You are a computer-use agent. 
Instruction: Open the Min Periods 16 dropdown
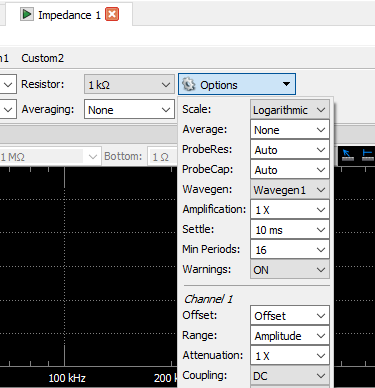coord(290,250)
